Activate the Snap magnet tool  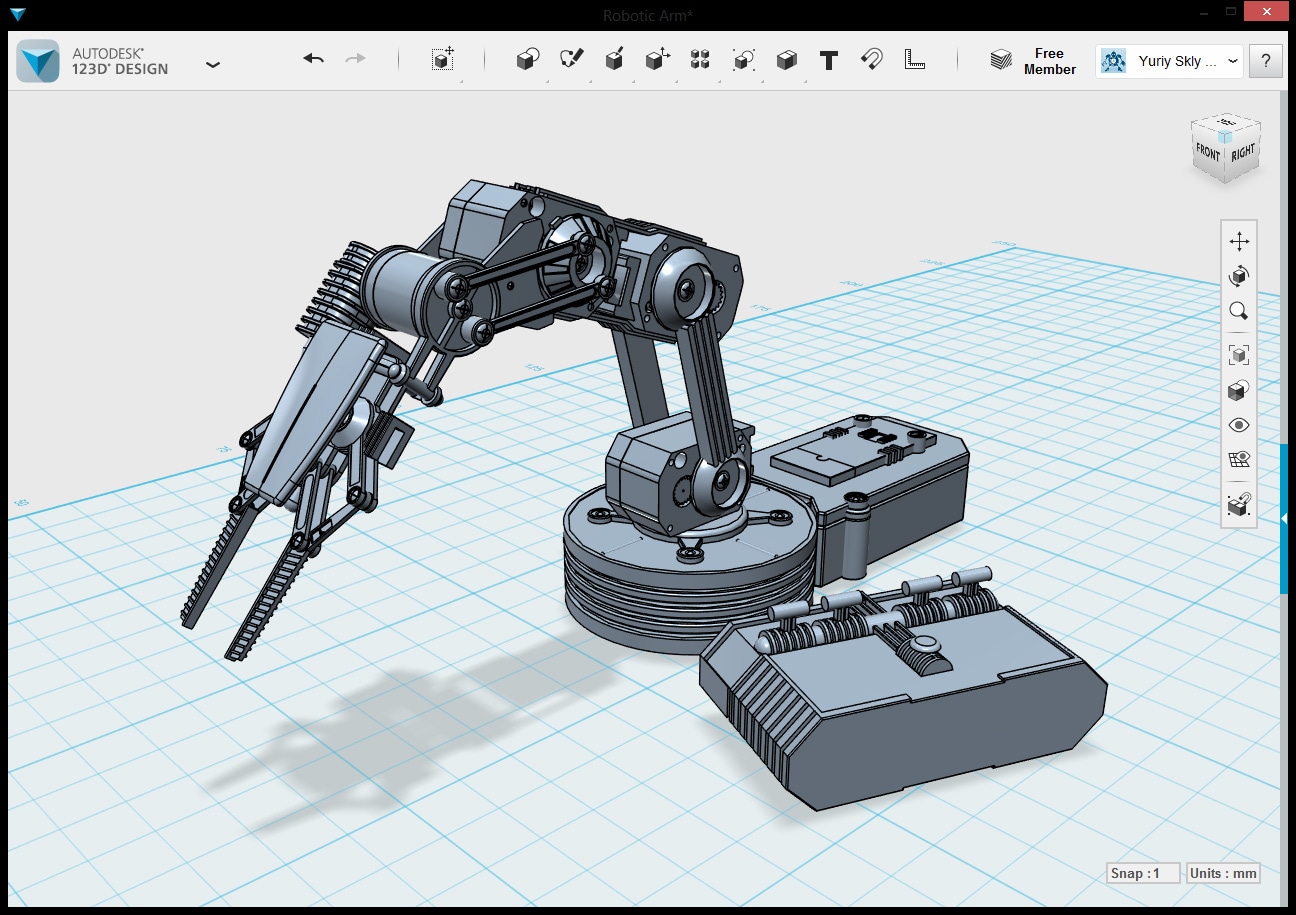tap(871, 60)
